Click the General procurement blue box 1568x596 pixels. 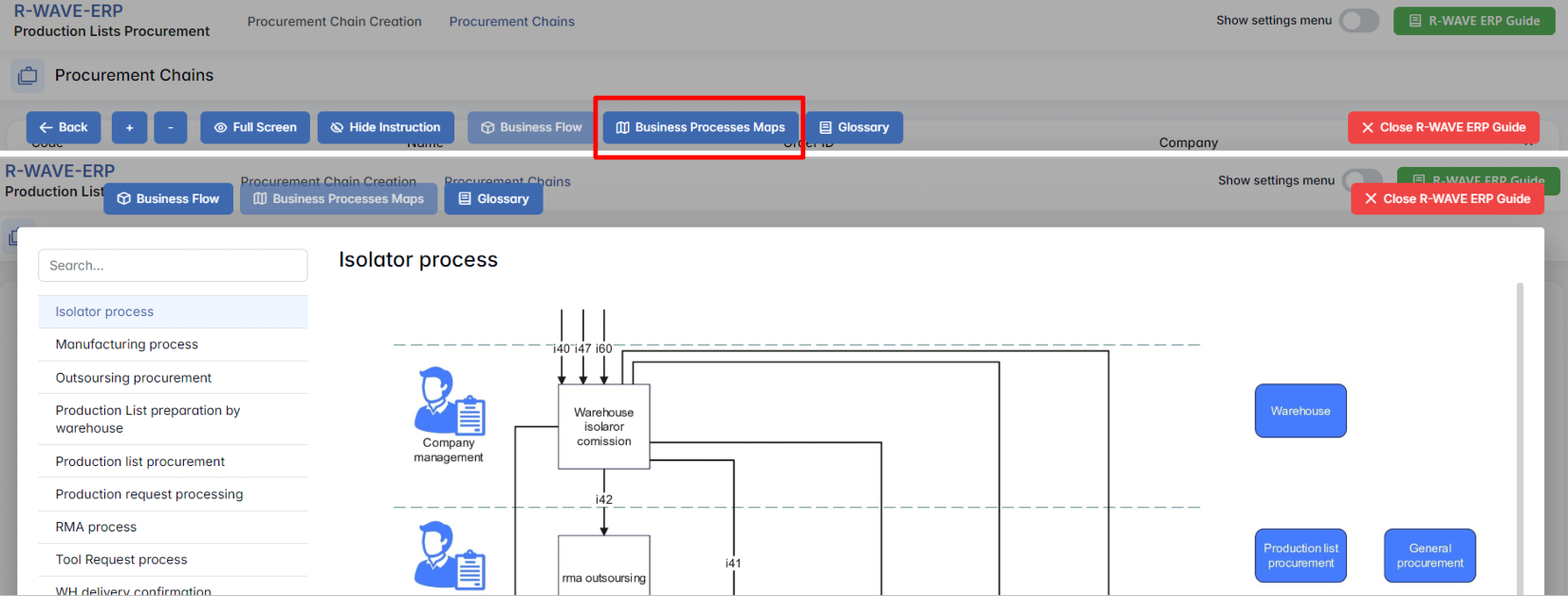[x=1429, y=555]
